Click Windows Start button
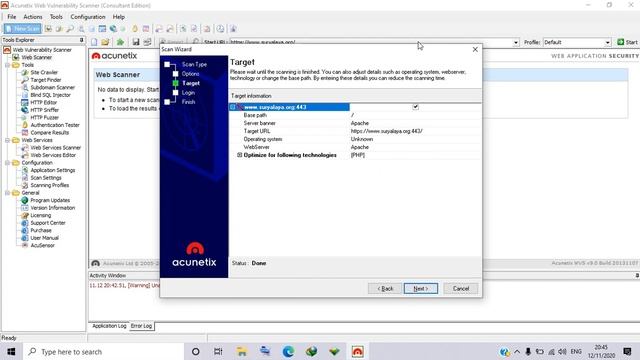Image resolution: width=640 pixels, height=360 pixels. [11, 352]
